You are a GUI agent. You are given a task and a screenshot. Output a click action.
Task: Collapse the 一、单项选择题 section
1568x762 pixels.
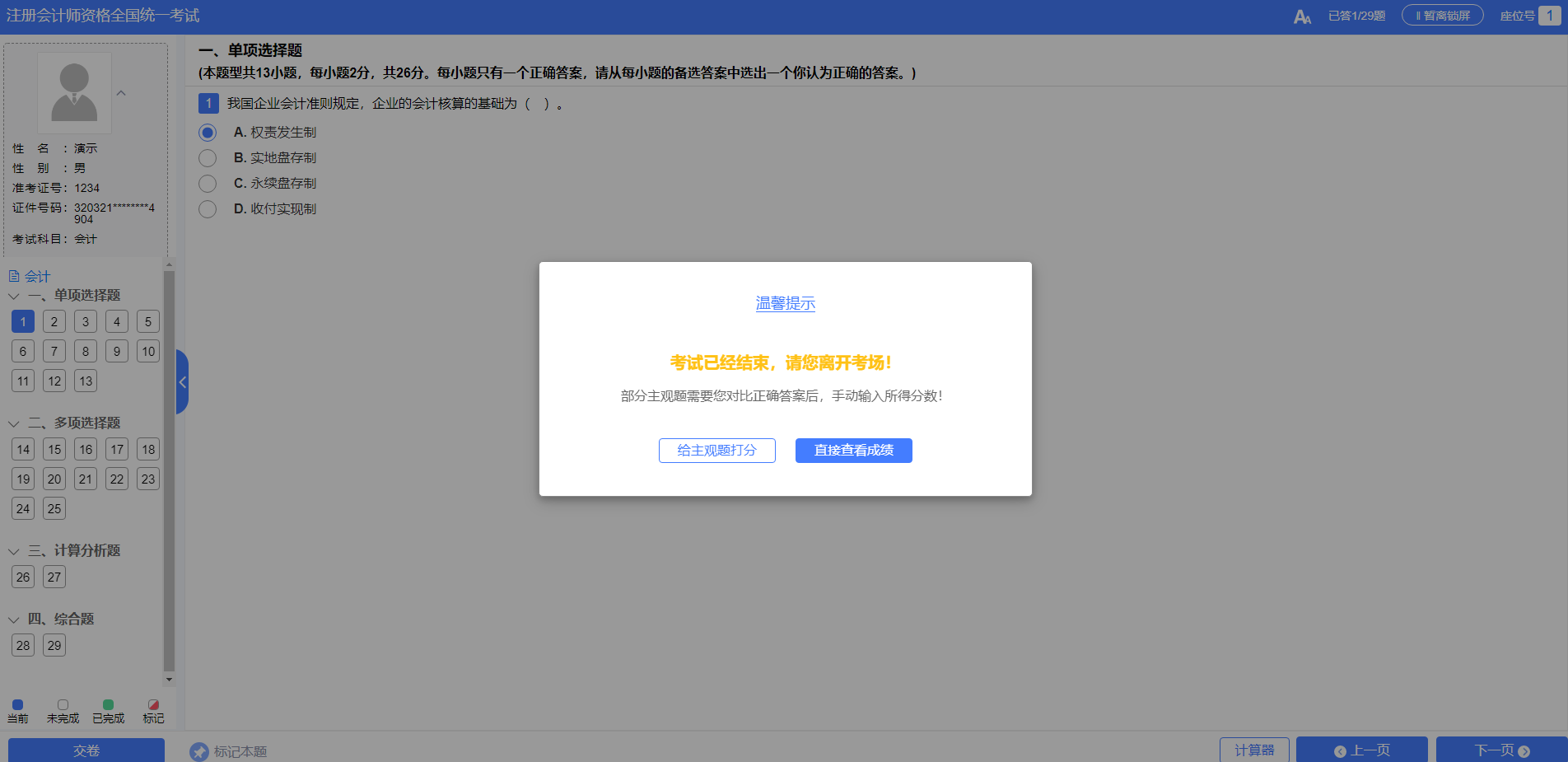point(12,295)
